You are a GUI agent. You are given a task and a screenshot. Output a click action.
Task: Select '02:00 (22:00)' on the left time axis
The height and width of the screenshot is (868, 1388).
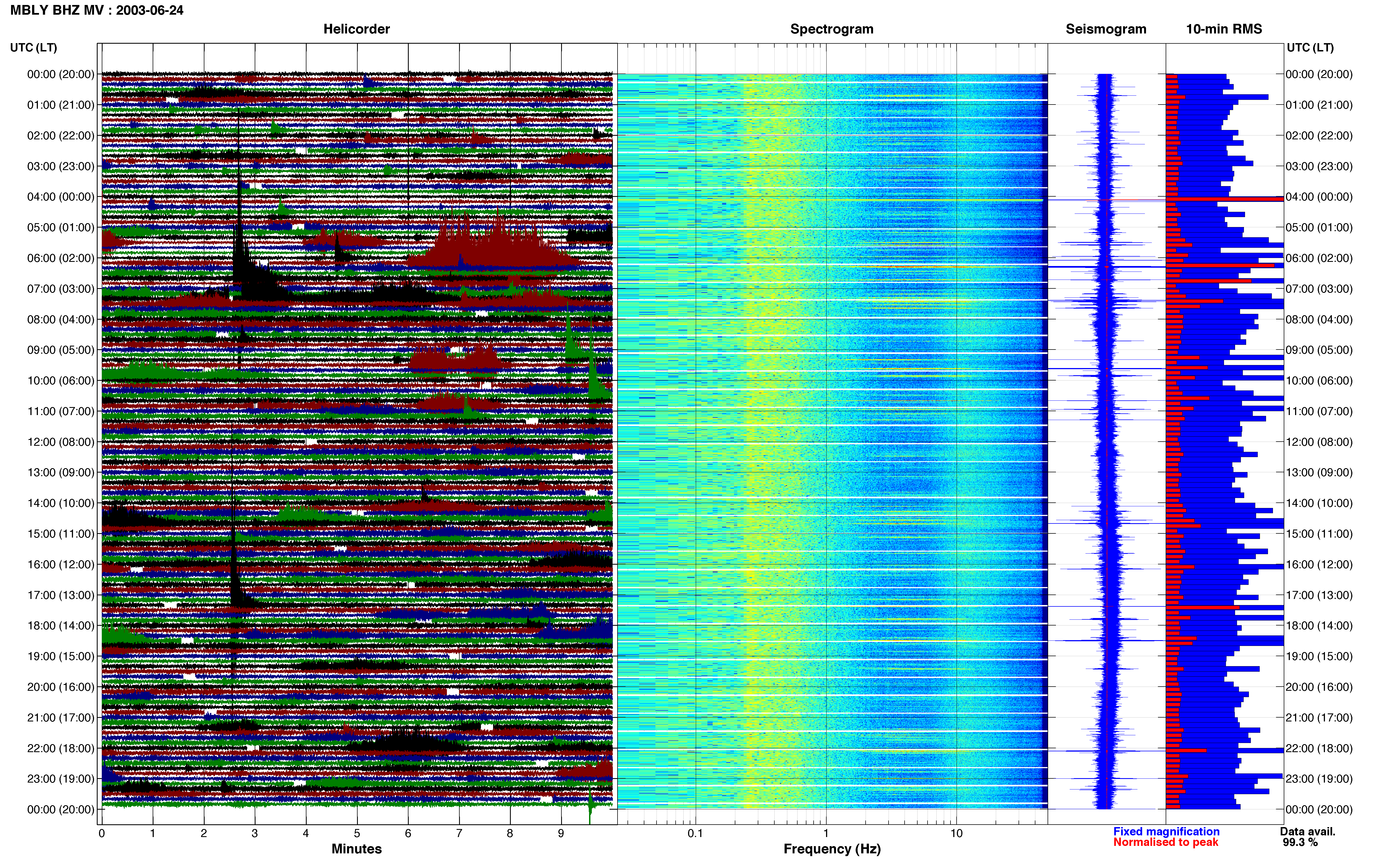pyautogui.click(x=61, y=135)
